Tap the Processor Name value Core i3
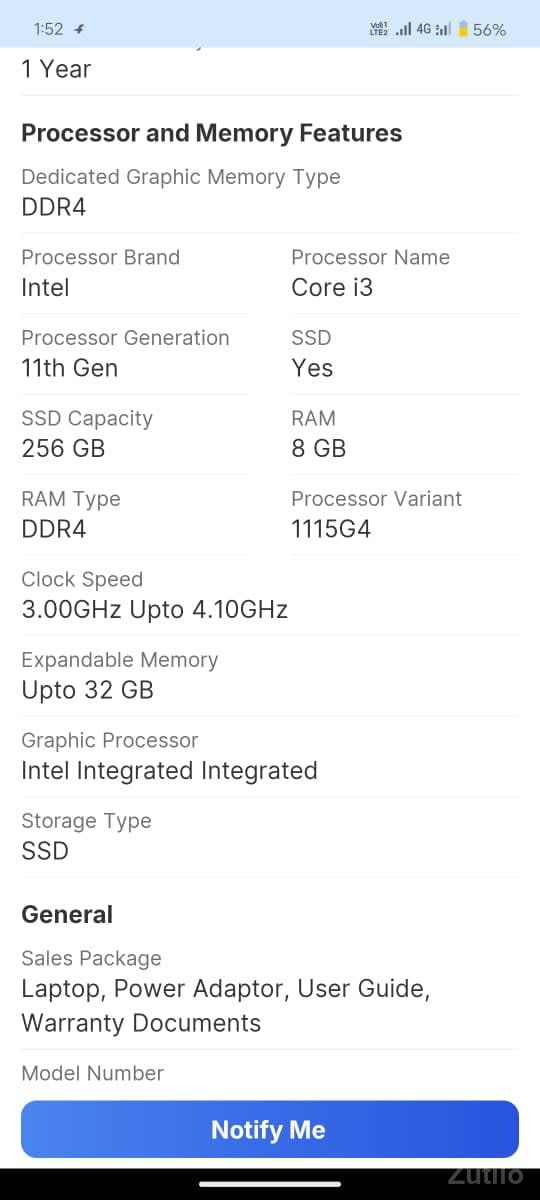The height and width of the screenshot is (1200, 540). (332, 287)
